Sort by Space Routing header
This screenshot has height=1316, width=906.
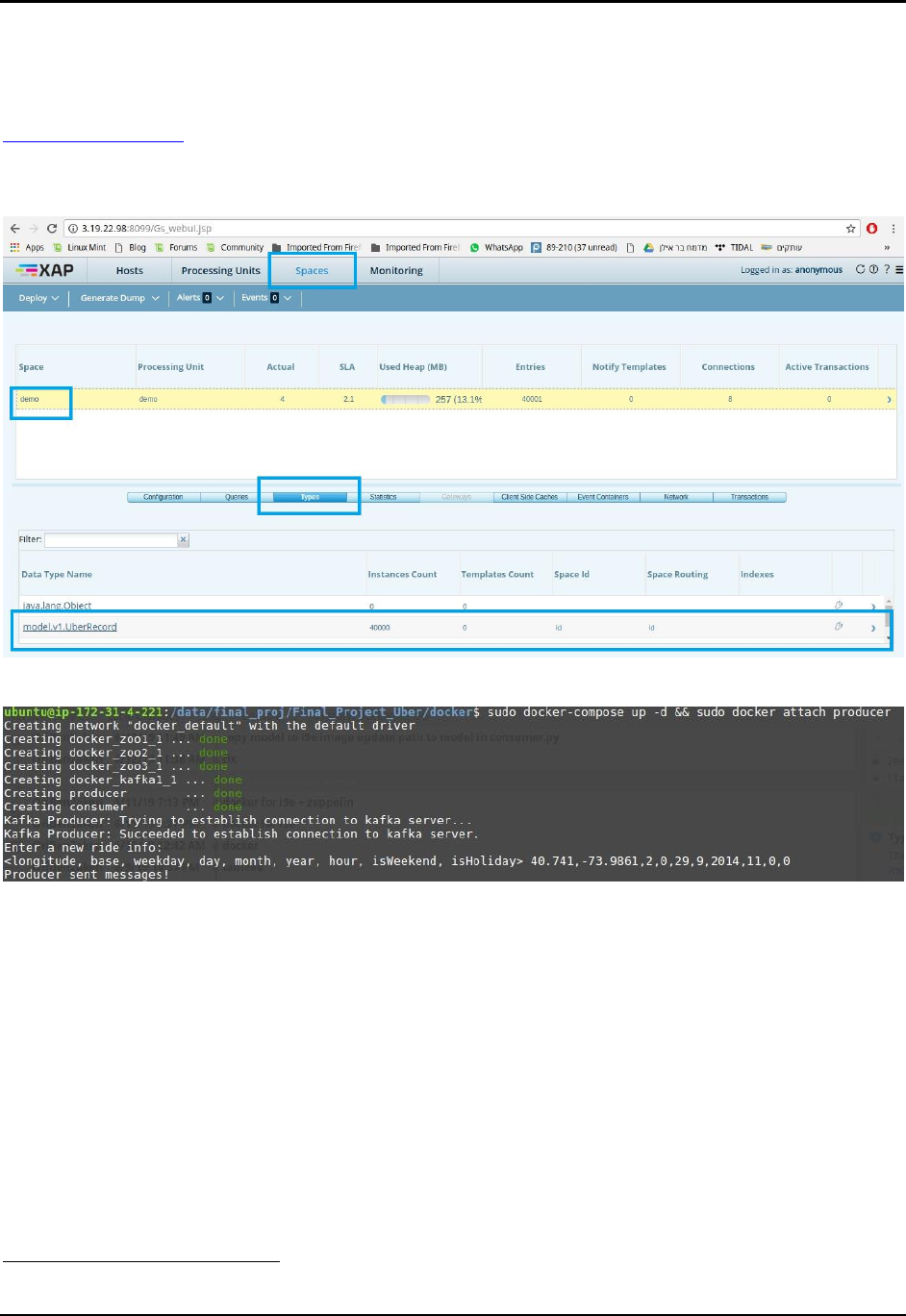pos(677,575)
